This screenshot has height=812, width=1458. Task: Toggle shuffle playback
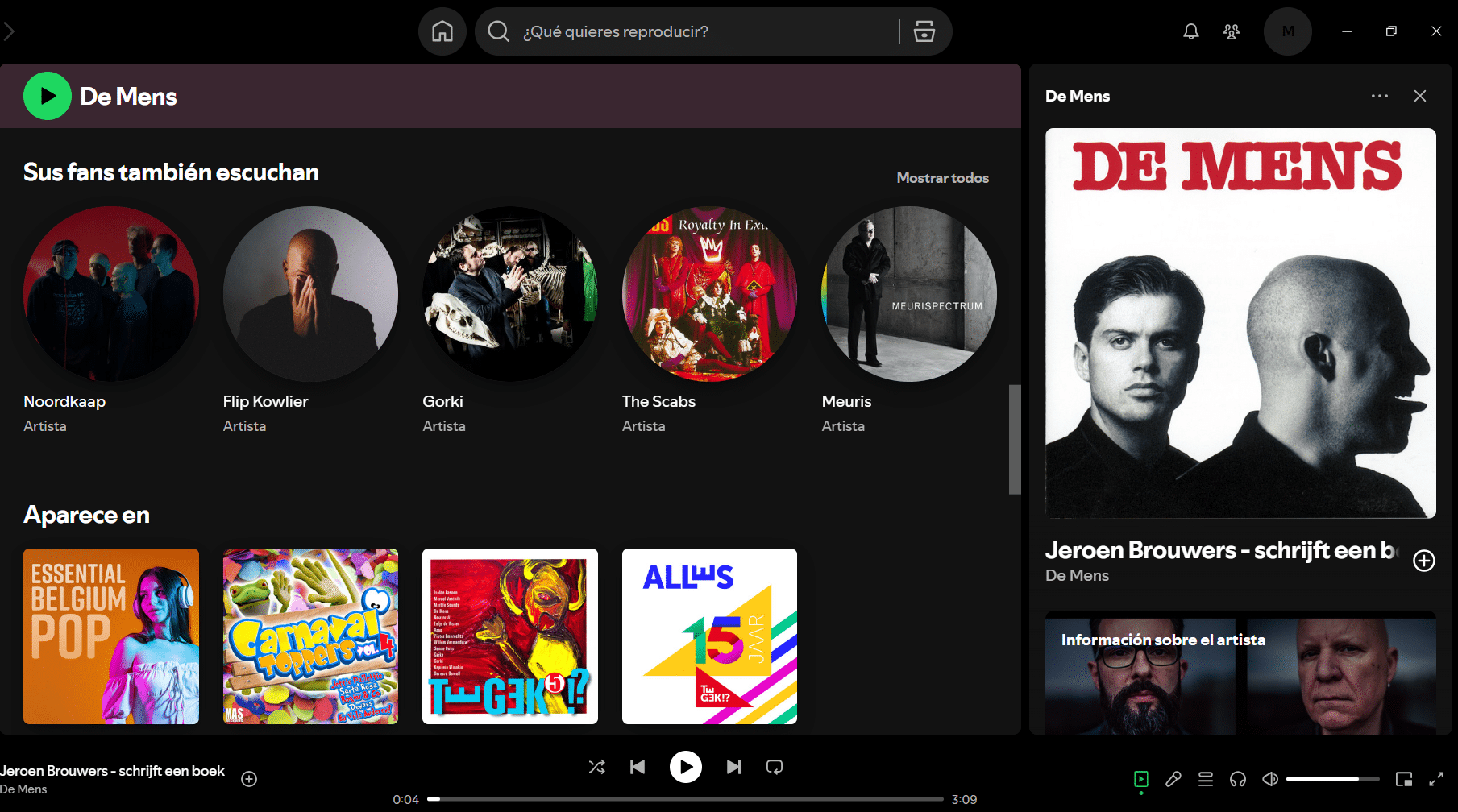tap(597, 767)
